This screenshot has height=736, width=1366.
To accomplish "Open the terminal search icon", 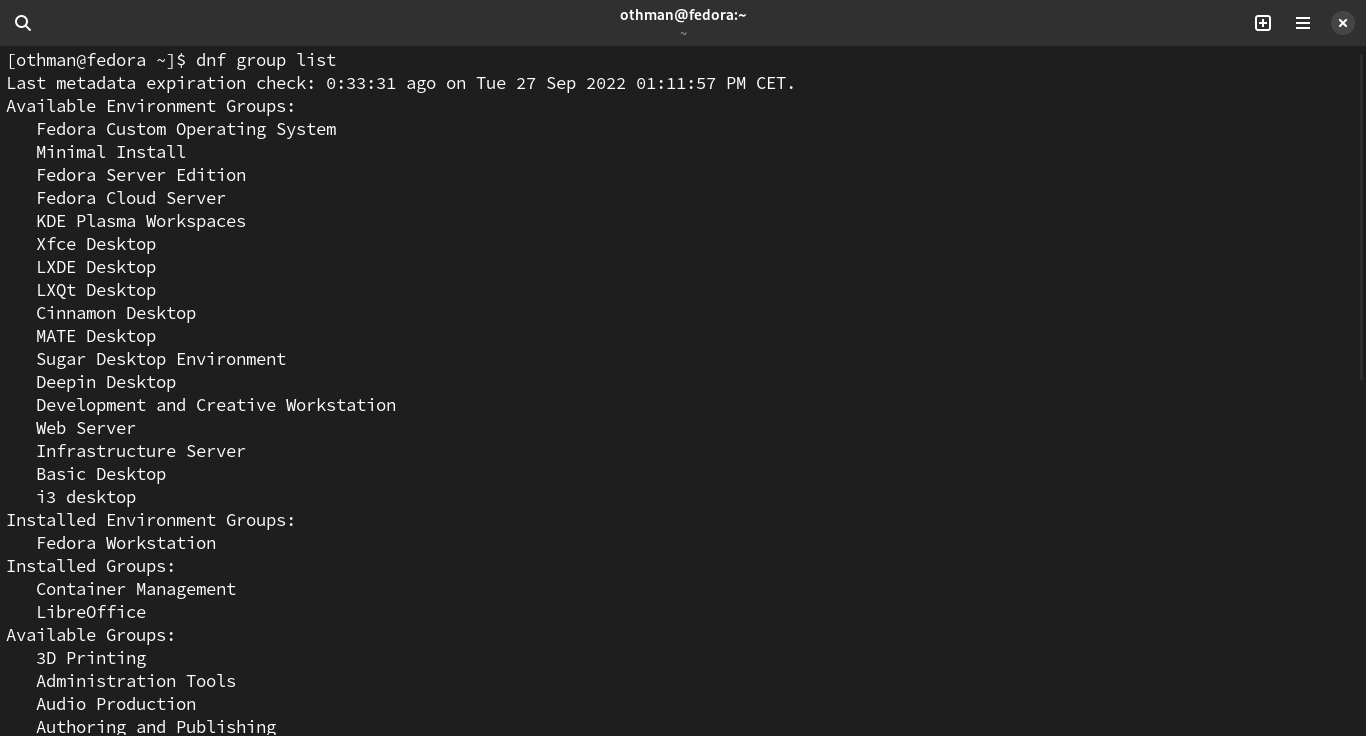I will [23, 23].
